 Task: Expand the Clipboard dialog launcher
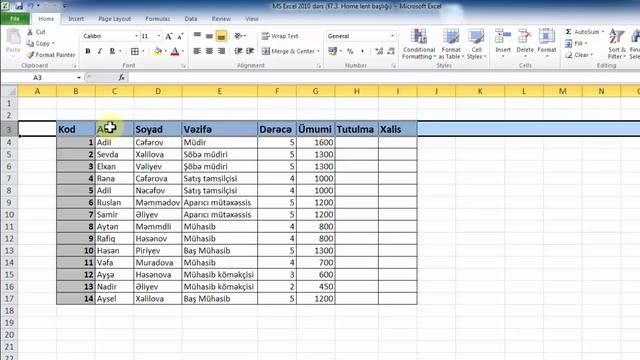click(x=74, y=66)
